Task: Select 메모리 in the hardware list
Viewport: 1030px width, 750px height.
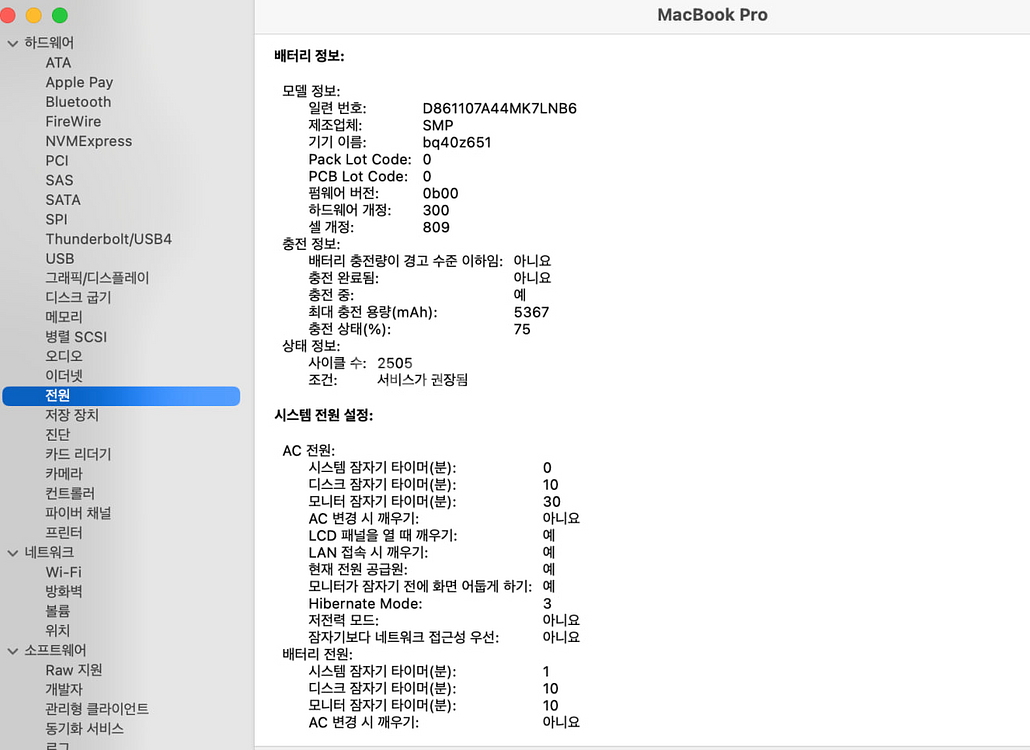Action: [x=64, y=318]
